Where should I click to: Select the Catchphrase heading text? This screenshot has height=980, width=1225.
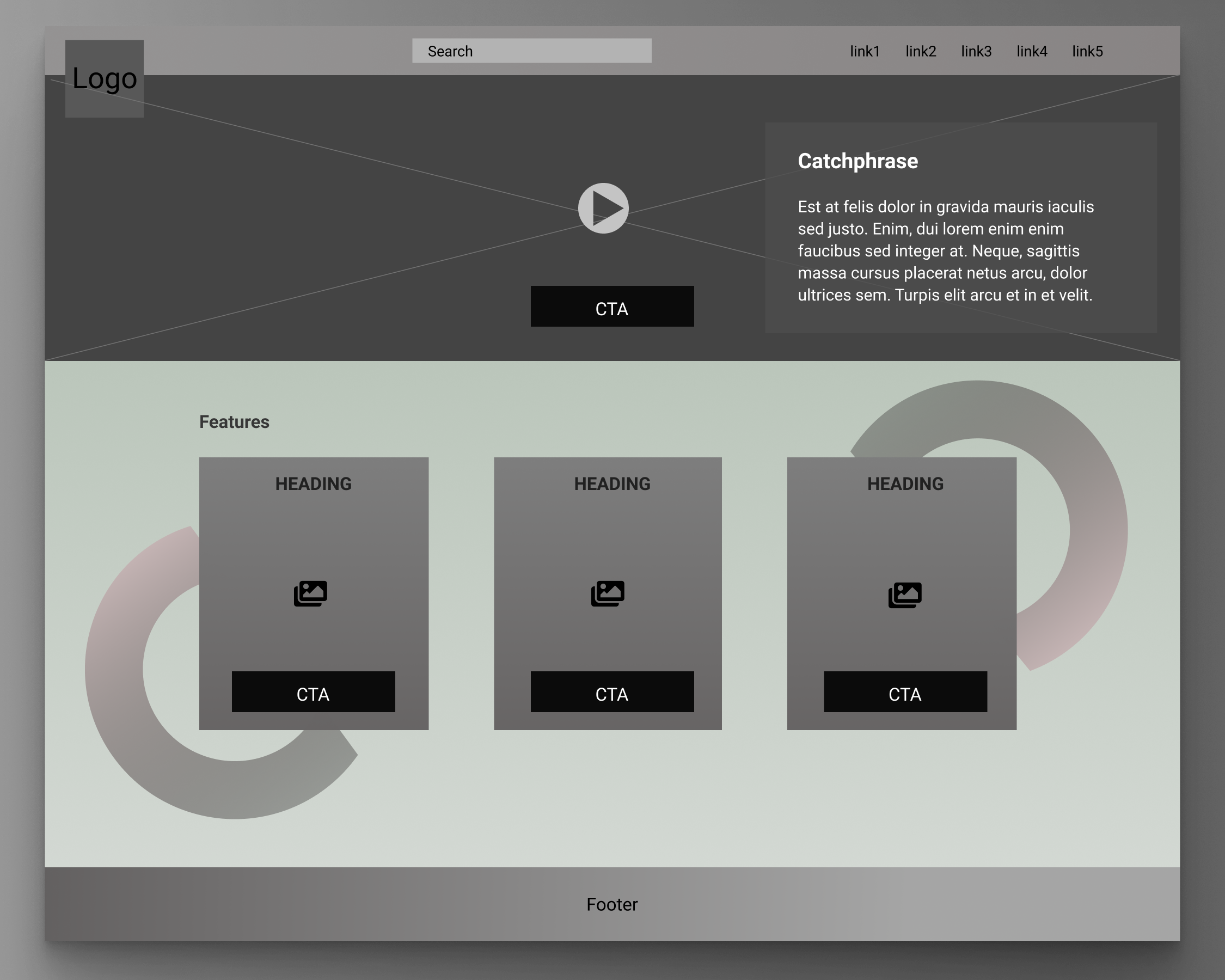click(x=857, y=161)
